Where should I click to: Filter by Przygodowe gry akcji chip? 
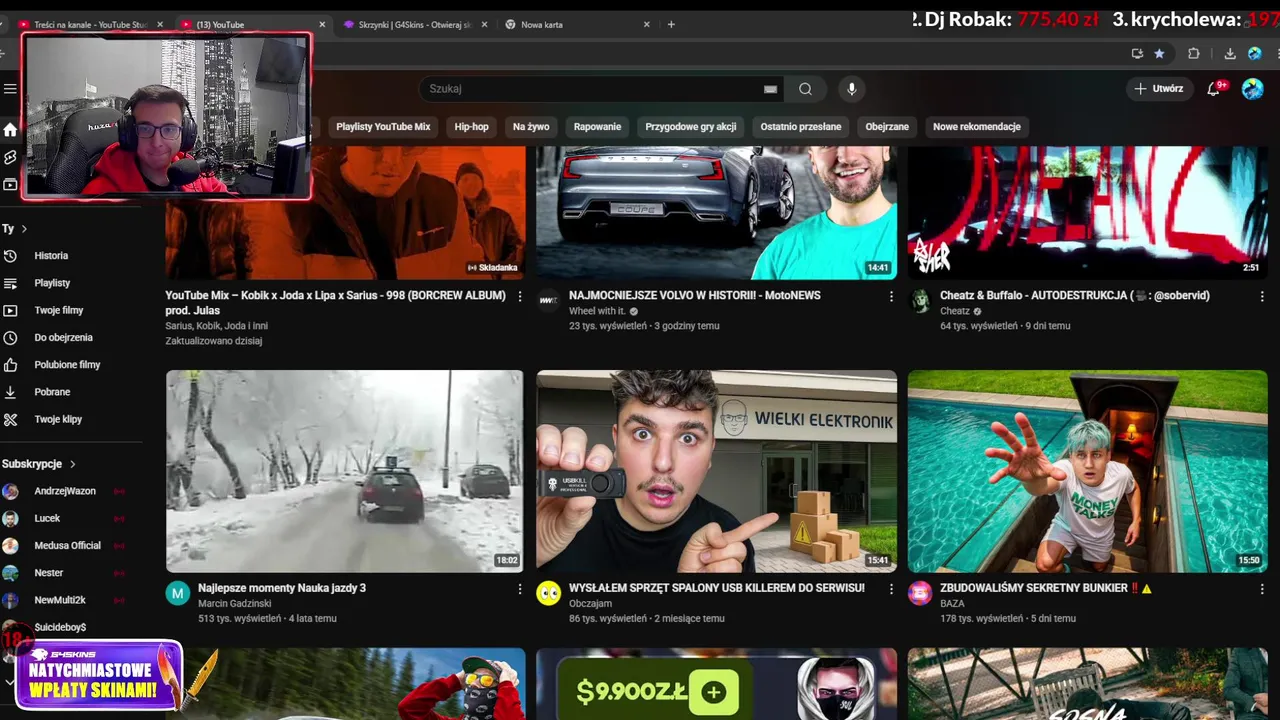coord(691,127)
